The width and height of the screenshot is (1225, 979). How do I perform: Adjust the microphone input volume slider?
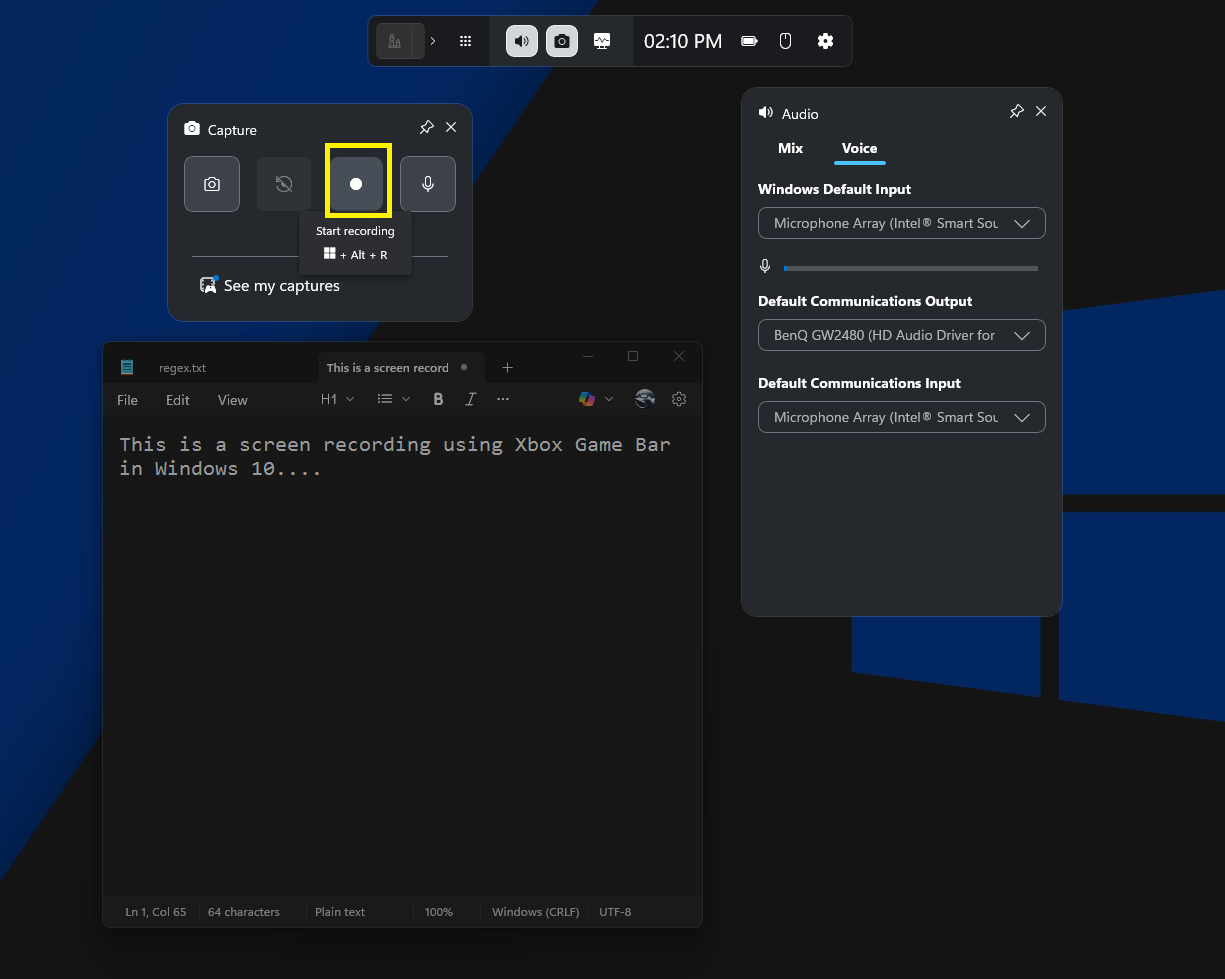point(910,268)
